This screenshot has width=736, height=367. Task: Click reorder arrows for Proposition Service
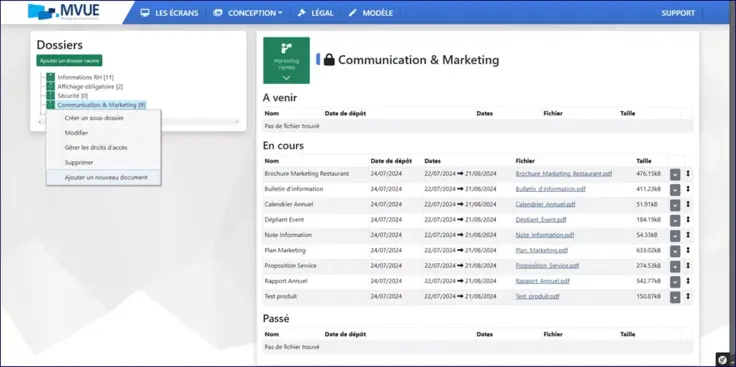pos(688,265)
